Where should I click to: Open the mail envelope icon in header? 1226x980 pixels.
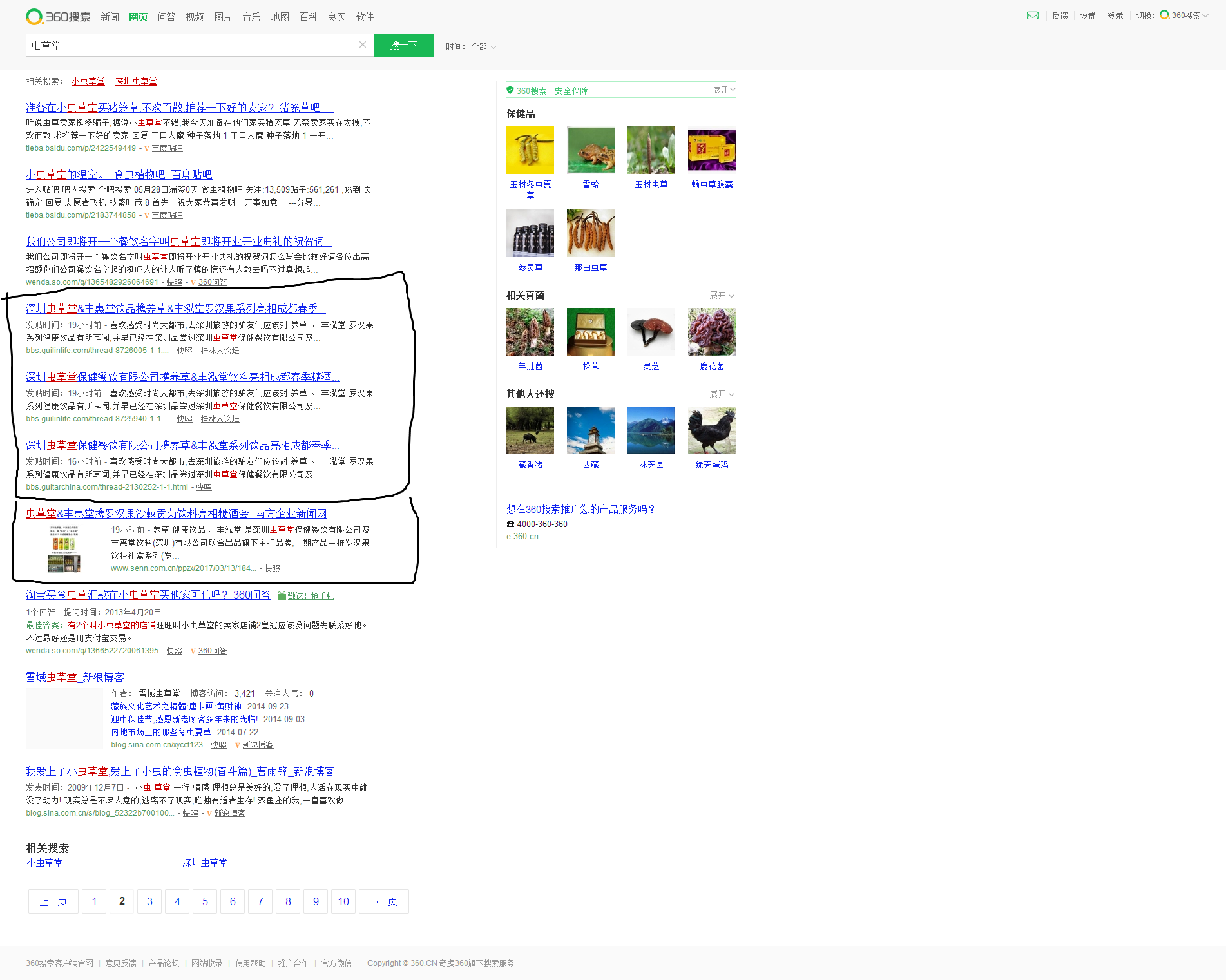pos(1032,15)
